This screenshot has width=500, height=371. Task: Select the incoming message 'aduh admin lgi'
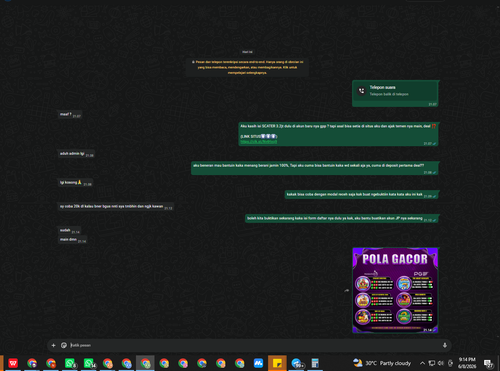coord(76,154)
